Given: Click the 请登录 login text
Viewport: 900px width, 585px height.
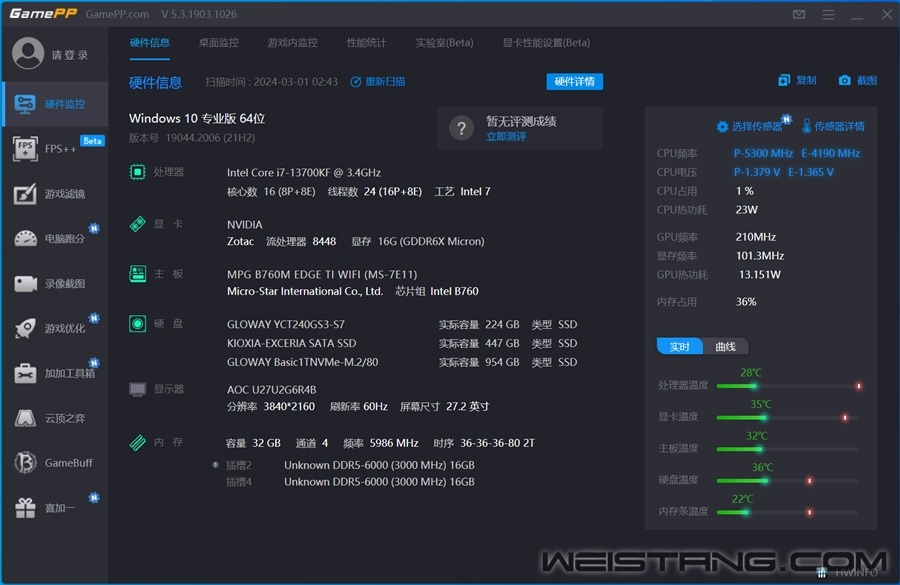Looking at the screenshot, I should click(x=70, y=55).
